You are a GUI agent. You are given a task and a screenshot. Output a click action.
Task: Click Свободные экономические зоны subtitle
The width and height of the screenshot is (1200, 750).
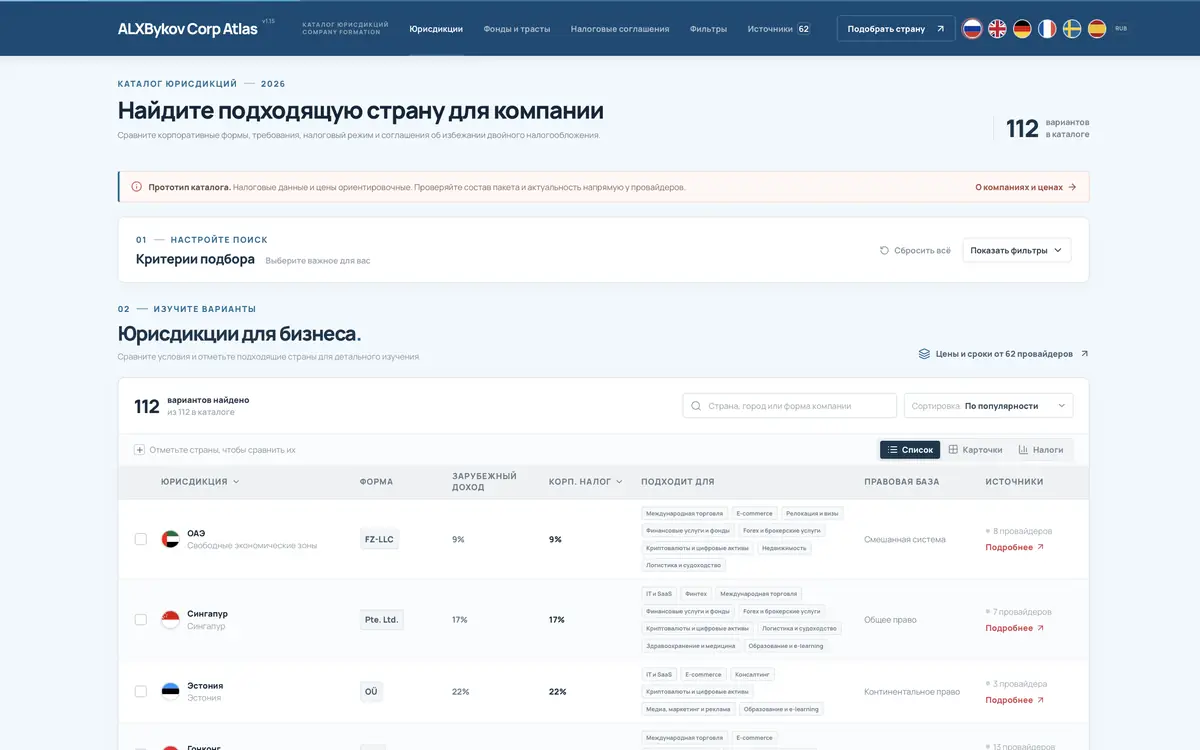pos(252,545)
